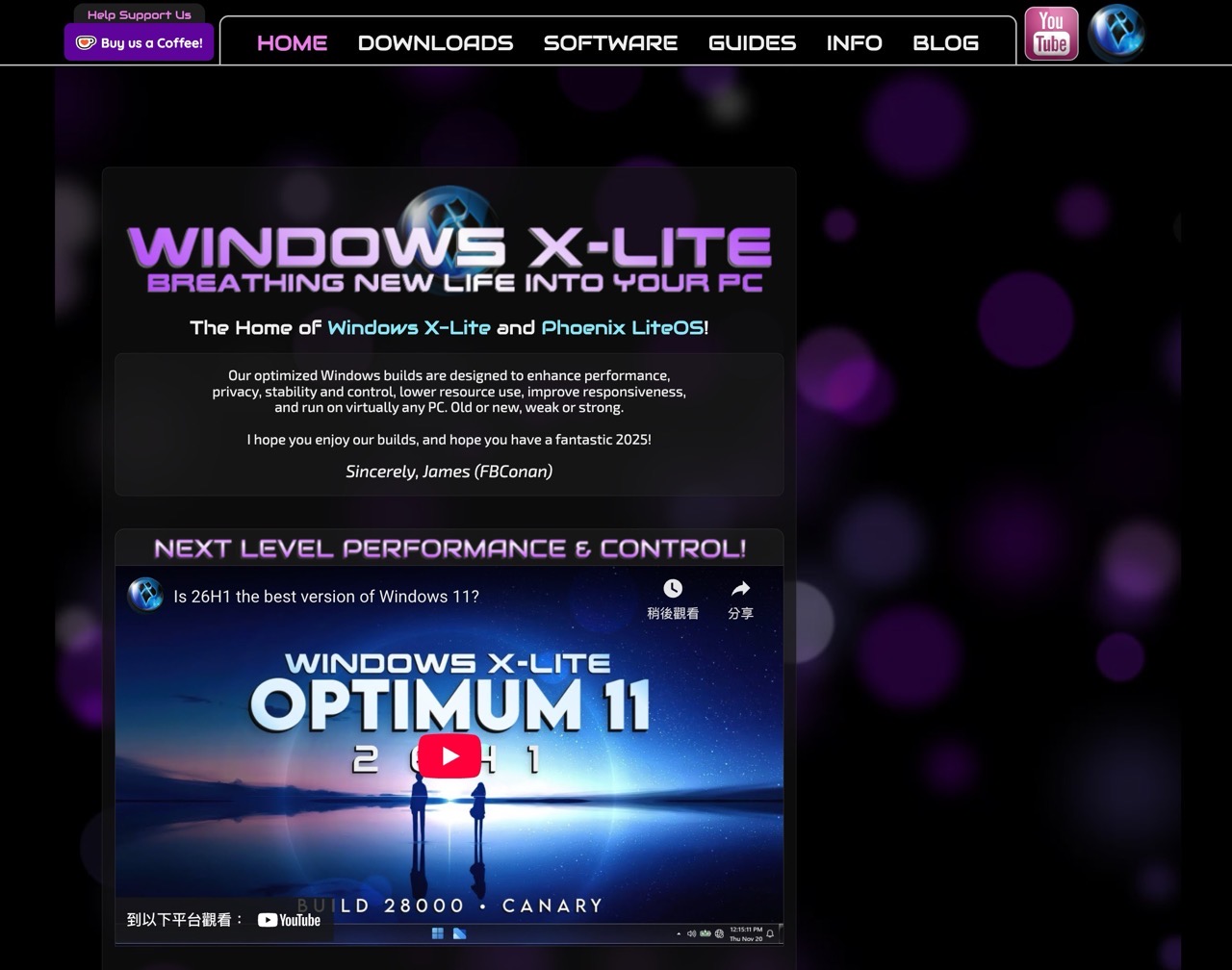Click the Buy us a Coffee button
1232x970 pixels.
point(140,43)
